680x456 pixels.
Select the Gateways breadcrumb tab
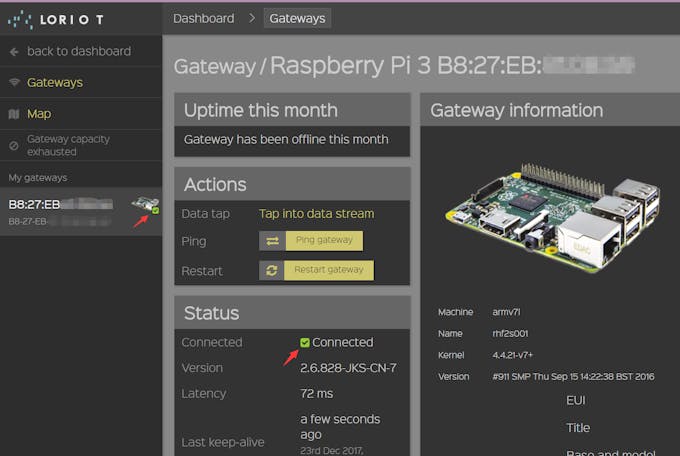[298, 18]
